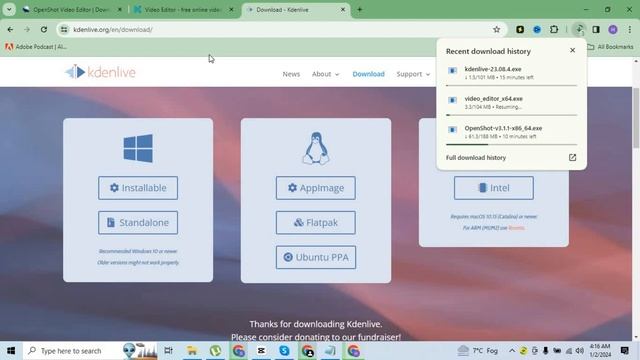Click the Flatpak download button

316,222
